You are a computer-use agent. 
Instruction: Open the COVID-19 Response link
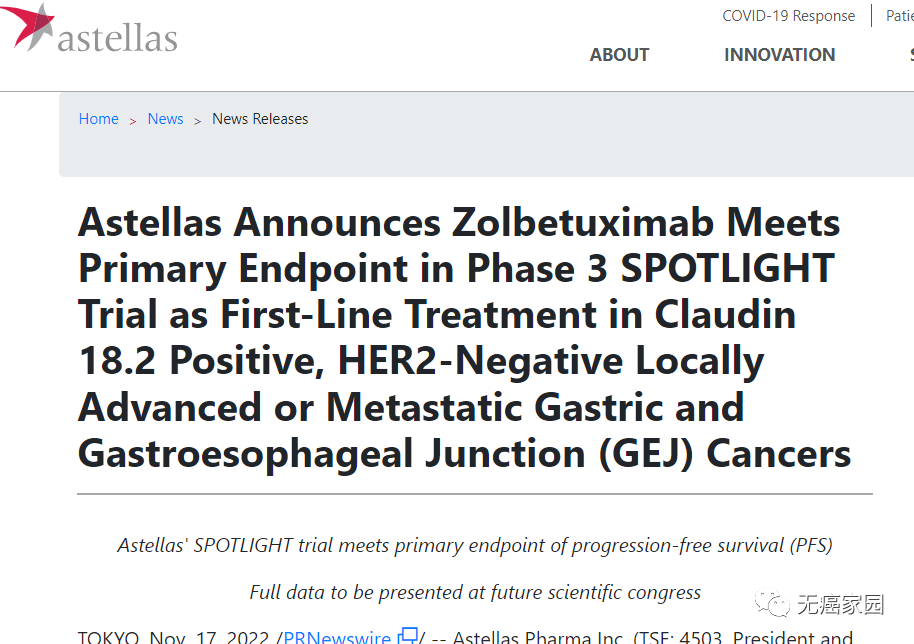(789, 16)
